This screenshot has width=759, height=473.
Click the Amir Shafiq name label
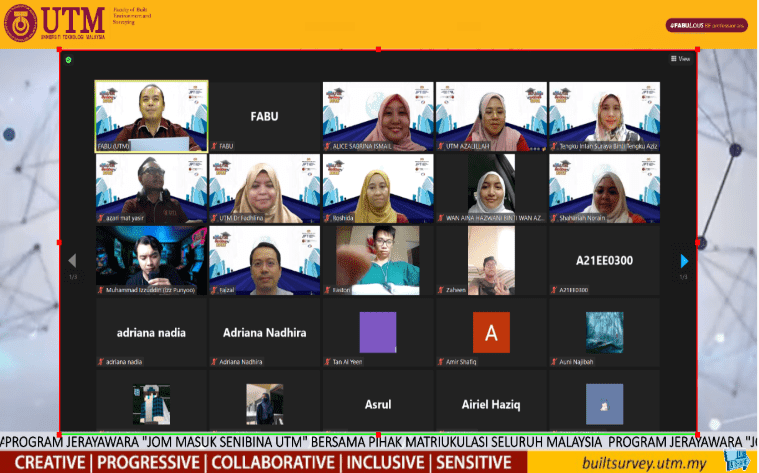(x=461, y=362)
